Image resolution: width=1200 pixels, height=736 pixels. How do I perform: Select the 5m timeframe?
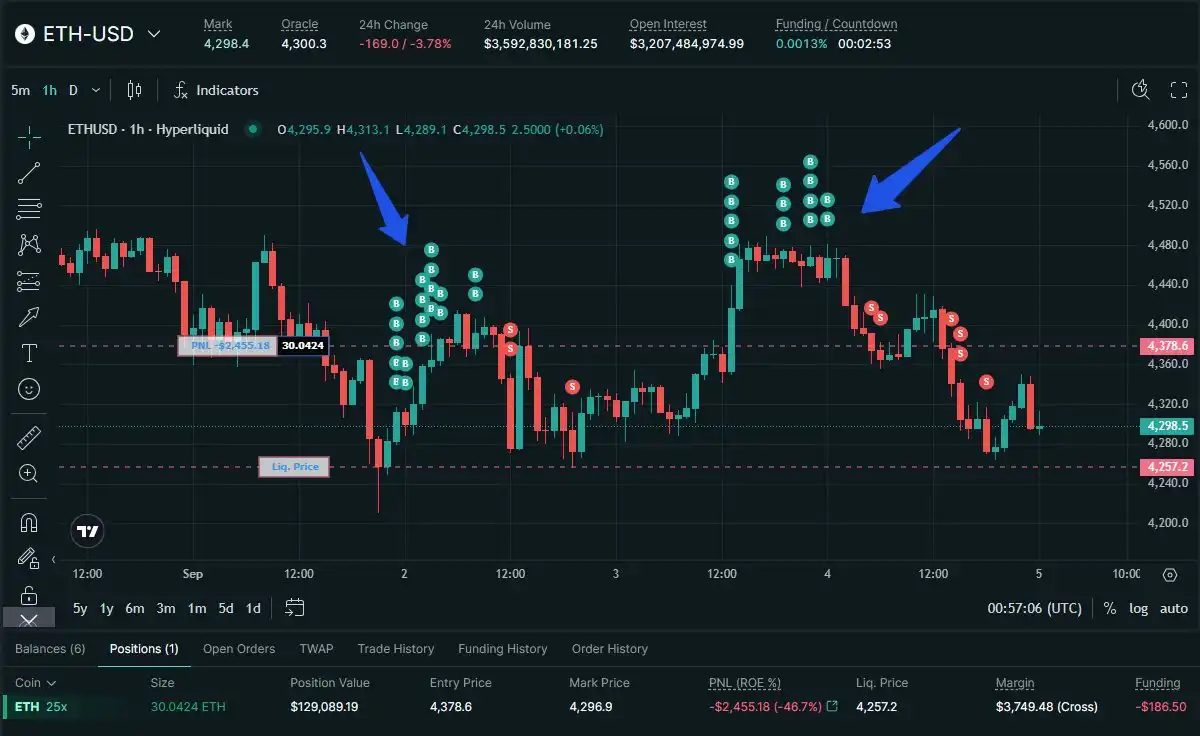[20, 90]
